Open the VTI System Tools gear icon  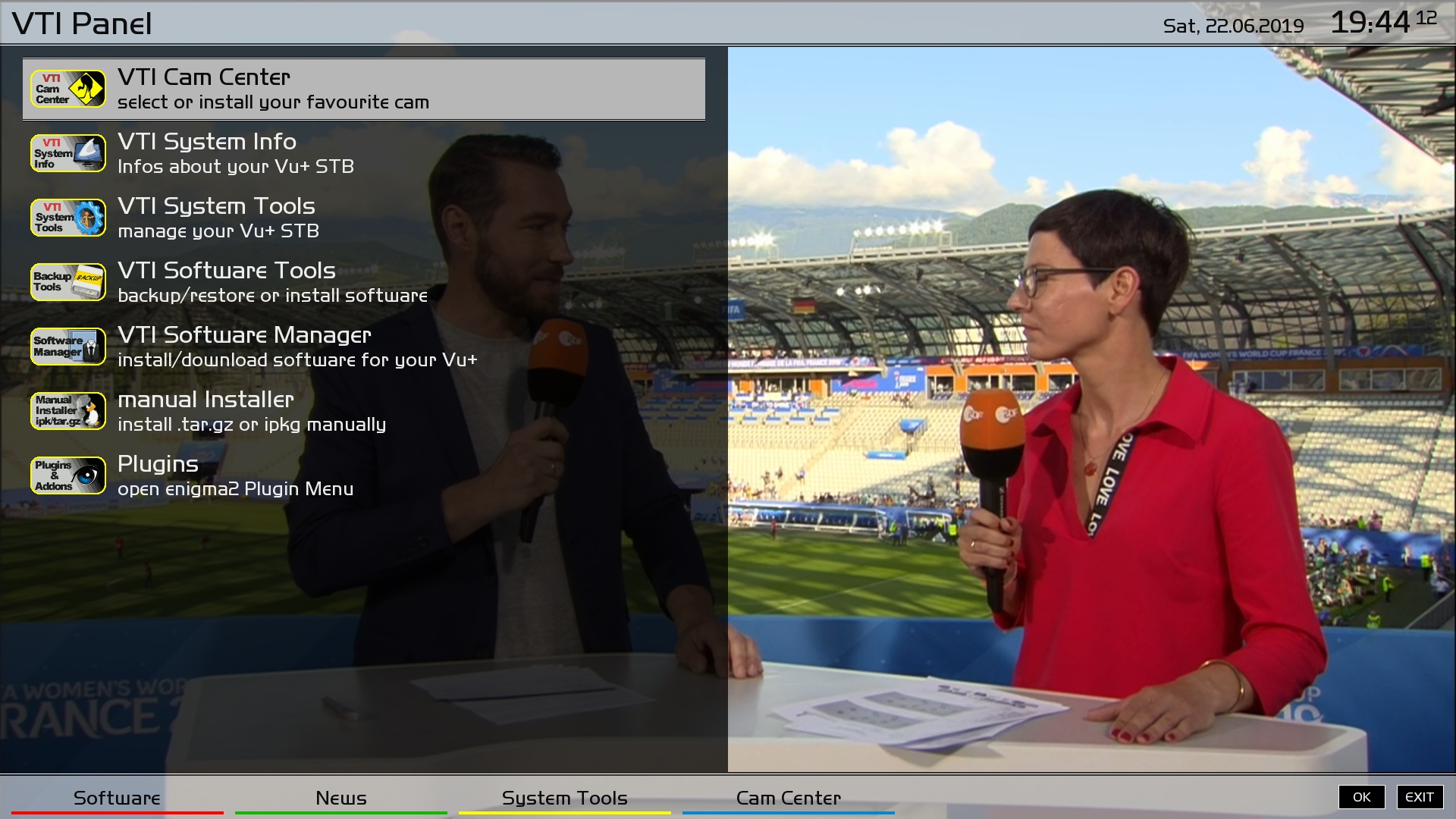coord(68,218)
